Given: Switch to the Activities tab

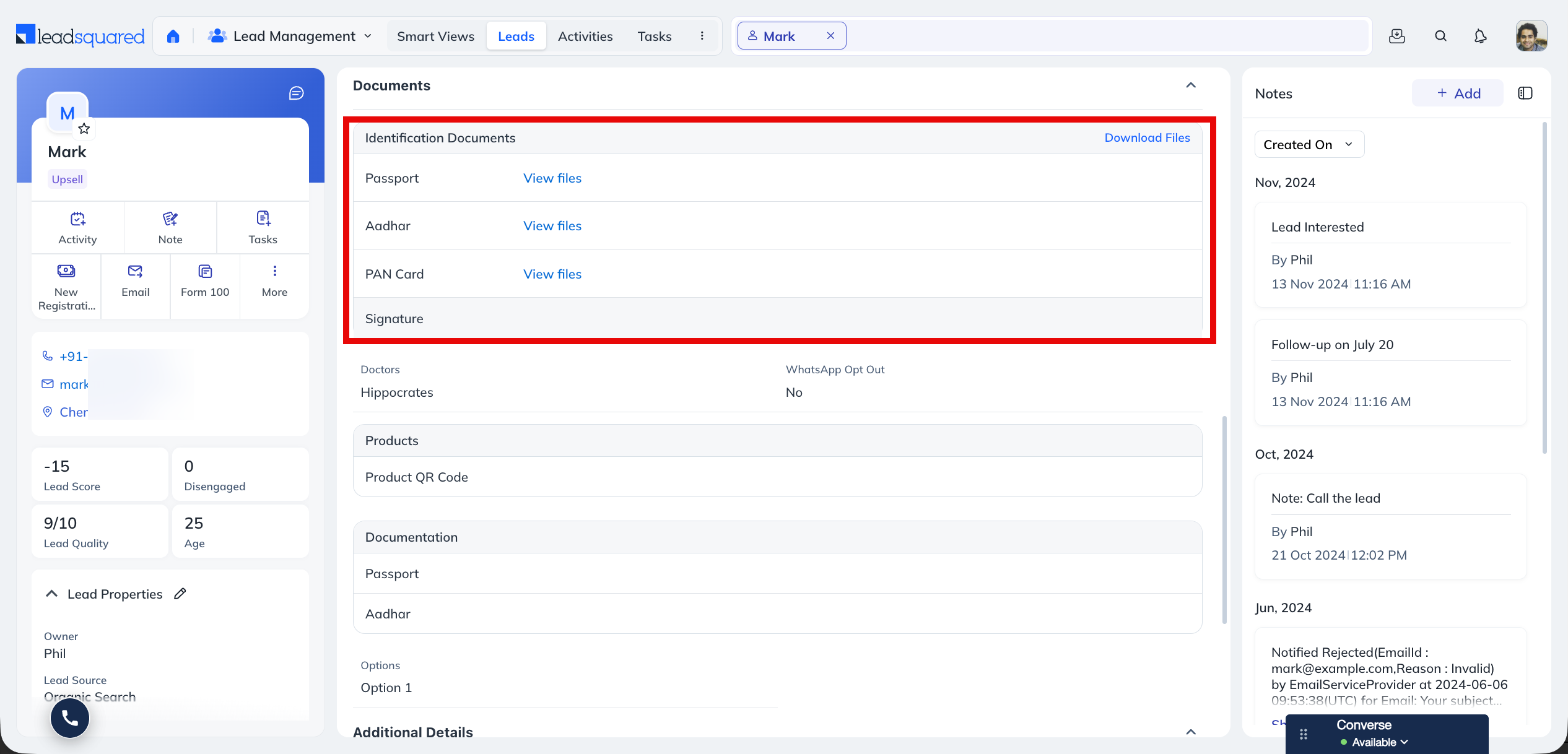Looking at the screenshot, I should [x=585, y=37].
